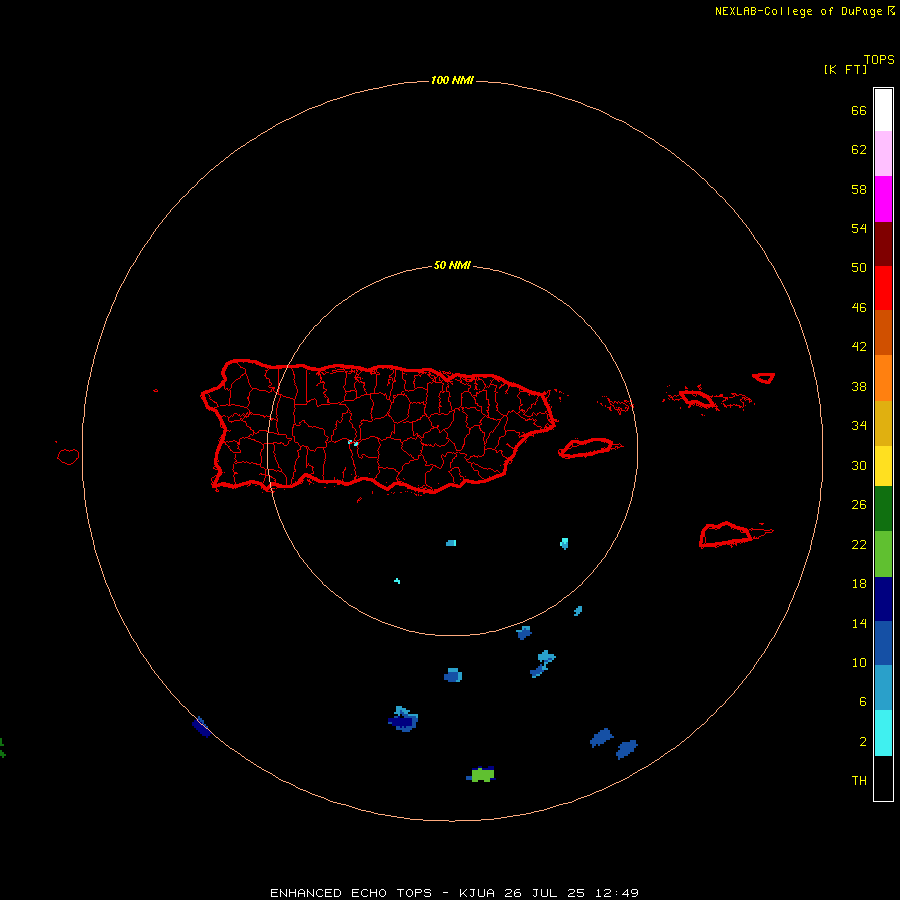This screenshot has height=900, width=900.
Task: Click the legend value 30
Action: click(859, 465)
